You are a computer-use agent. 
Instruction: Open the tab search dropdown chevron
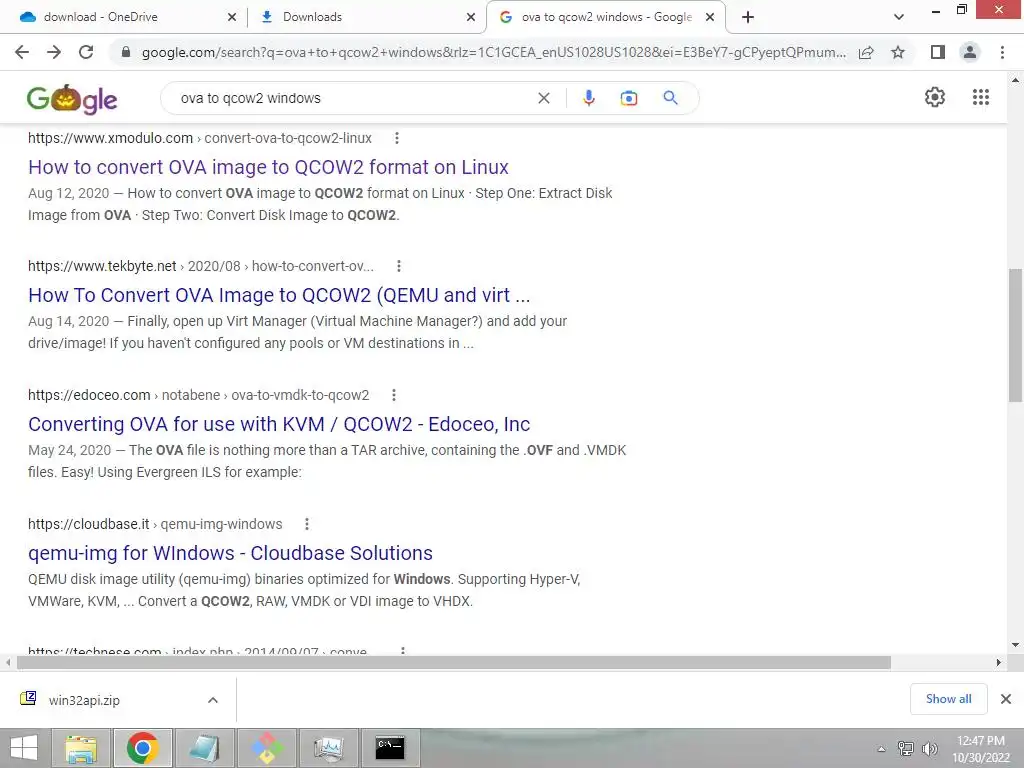pyautogui.click(x=899, y=17)
